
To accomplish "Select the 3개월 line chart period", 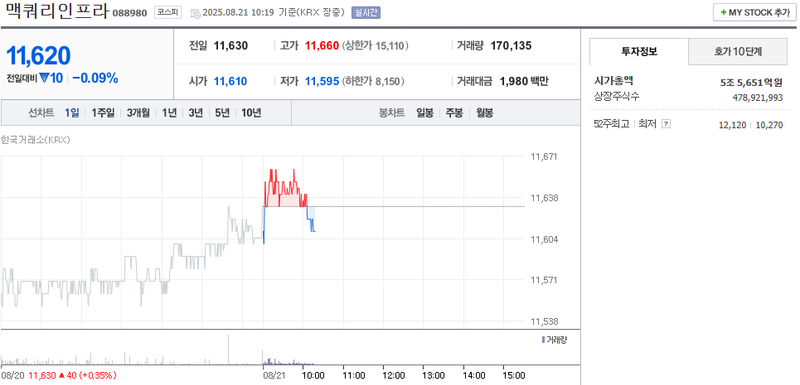I will [x=138, y=113].
